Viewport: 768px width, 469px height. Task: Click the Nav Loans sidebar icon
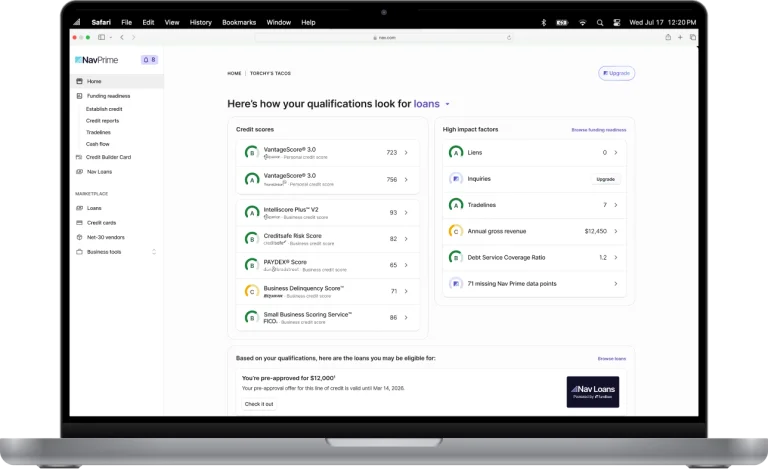79,172
